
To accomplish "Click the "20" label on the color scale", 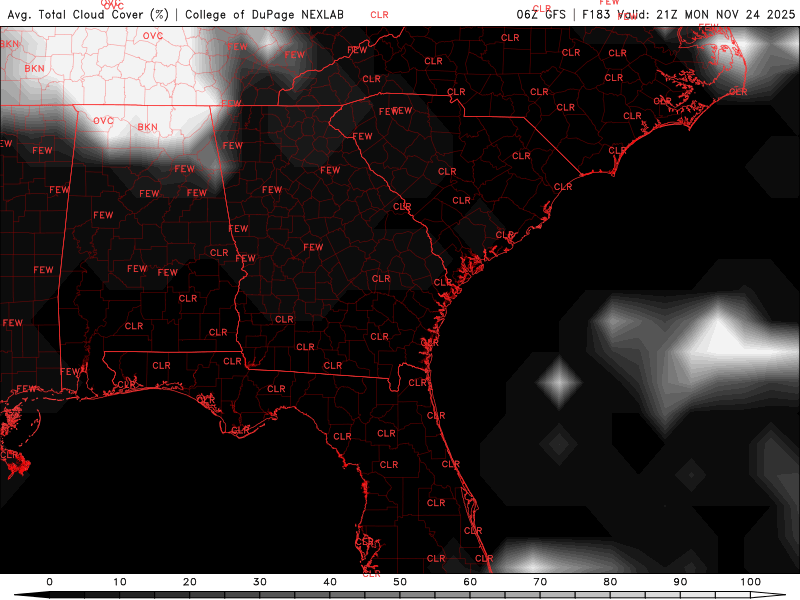I will click(189, 582).
